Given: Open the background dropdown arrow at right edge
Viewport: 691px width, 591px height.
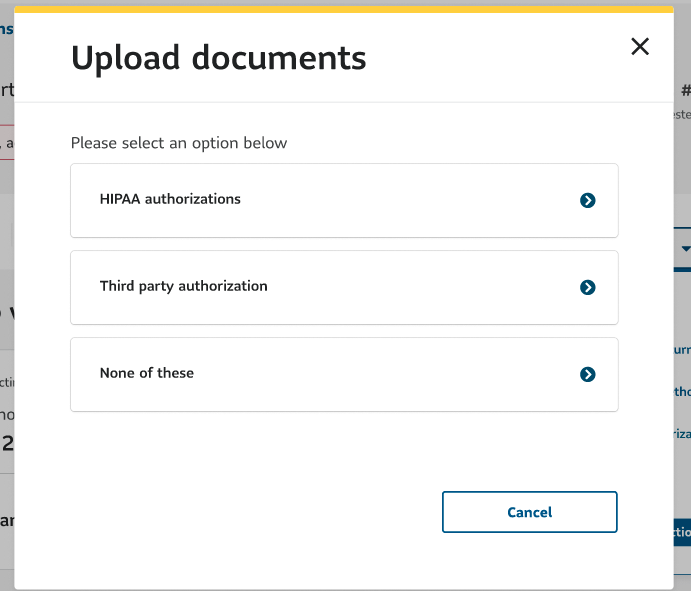Looking at the screenshot, I should pyautogui.click(x=684, y=248).
